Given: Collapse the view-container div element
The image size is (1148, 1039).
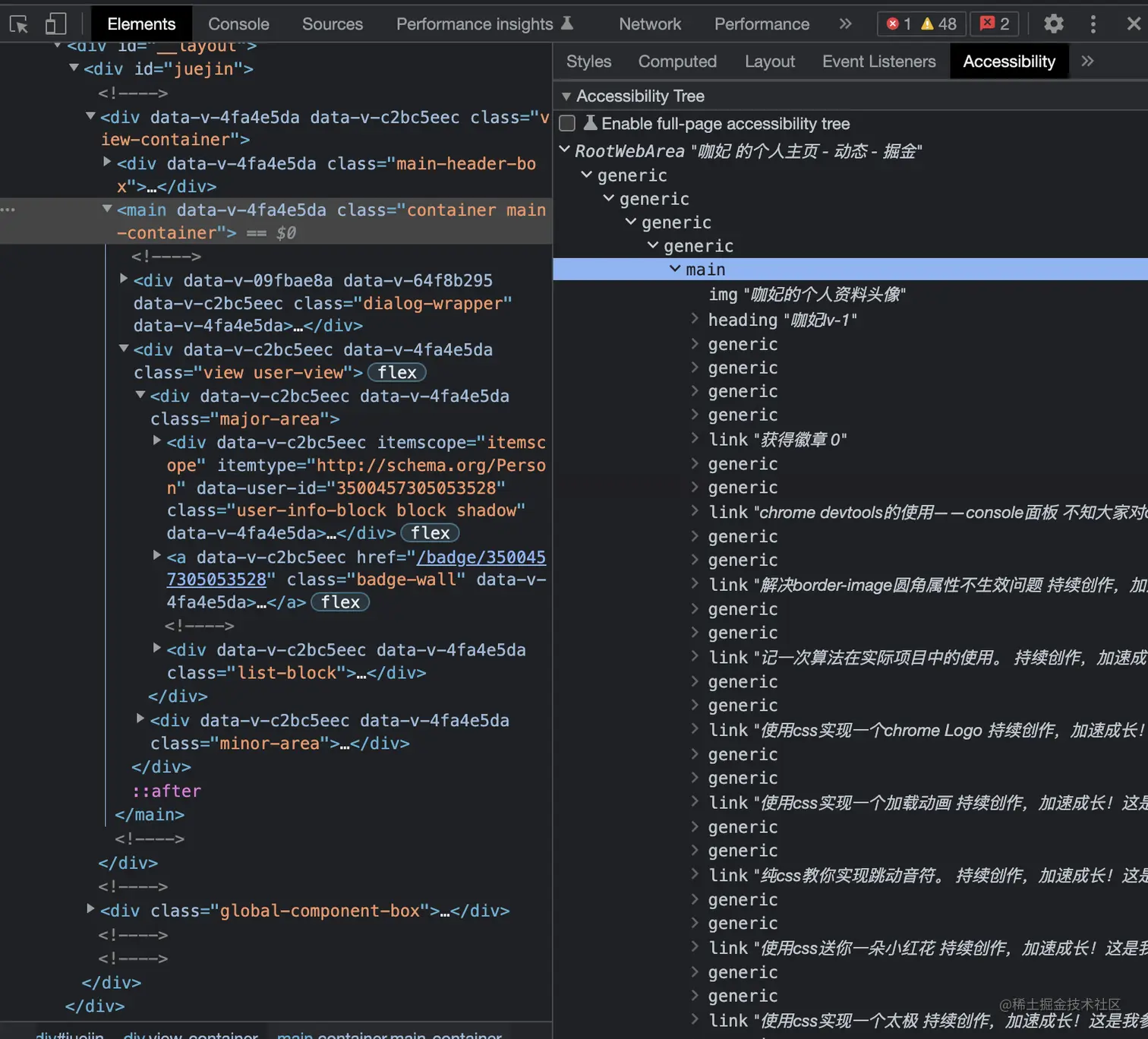Looking at the screenshot, I should point(90,115).
